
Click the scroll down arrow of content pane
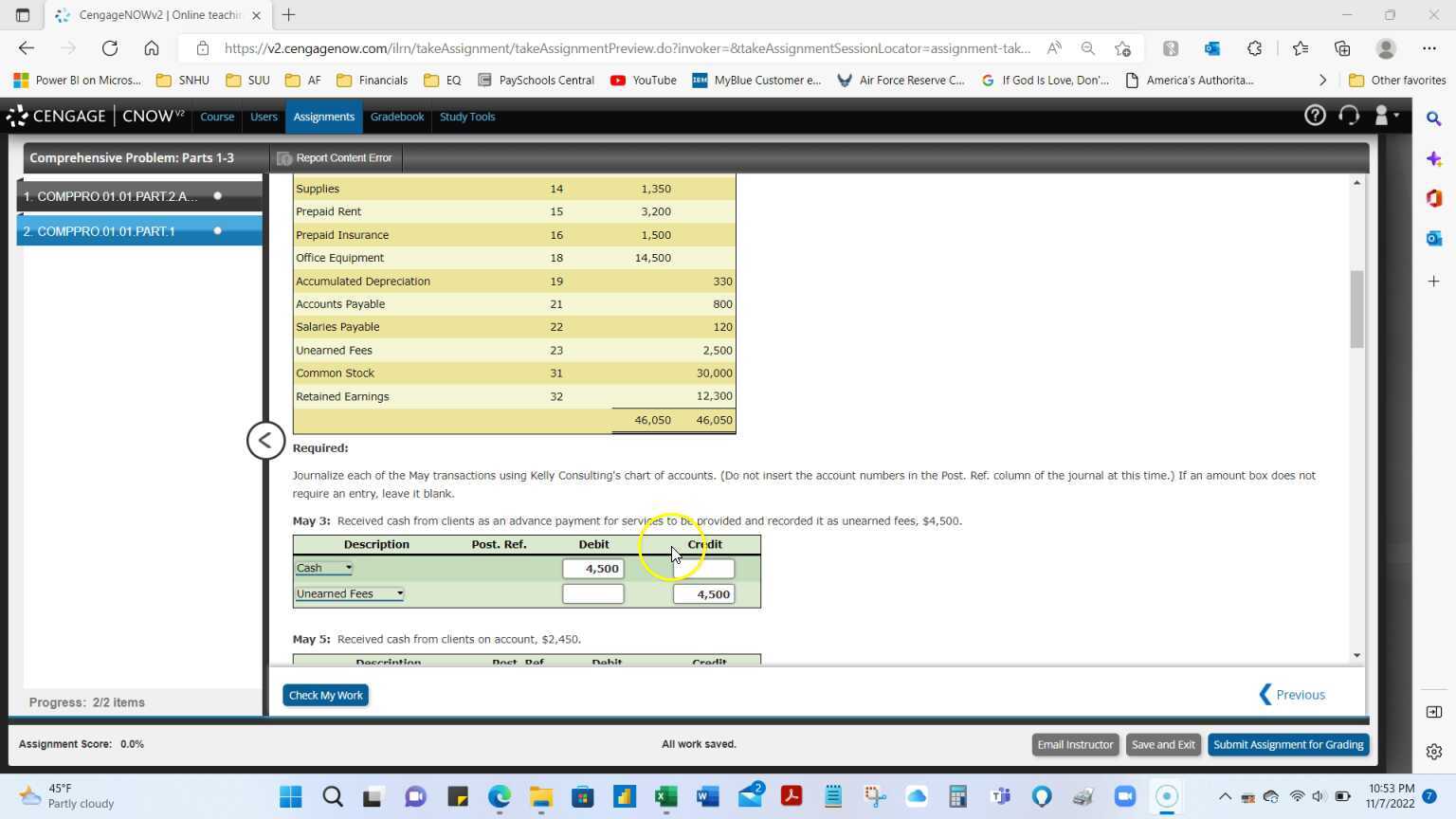pos(1357,655)
